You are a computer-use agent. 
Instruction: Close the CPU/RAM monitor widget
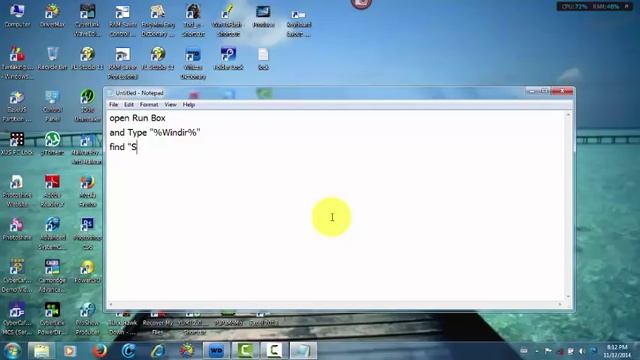[627, 6]
